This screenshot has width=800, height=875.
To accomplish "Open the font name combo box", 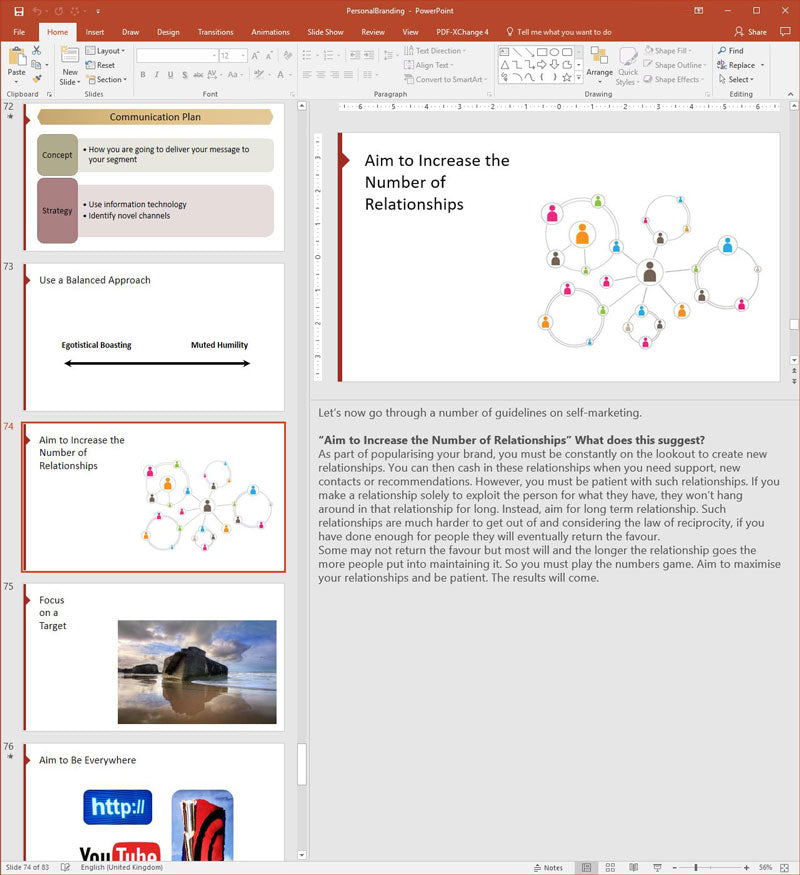I will click(x=177, y=56).
